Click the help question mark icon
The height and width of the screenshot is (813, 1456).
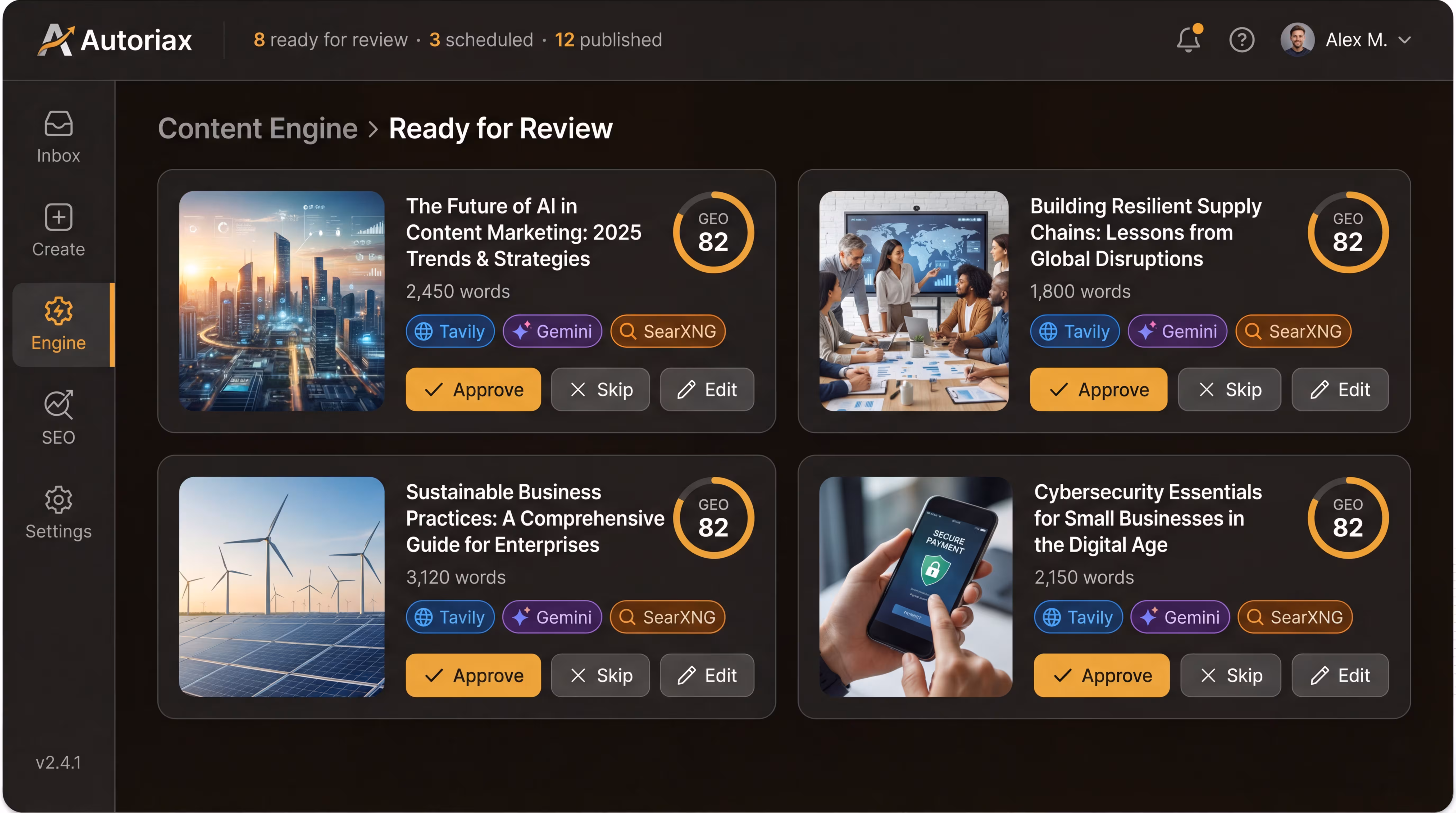click(1242, 40)
